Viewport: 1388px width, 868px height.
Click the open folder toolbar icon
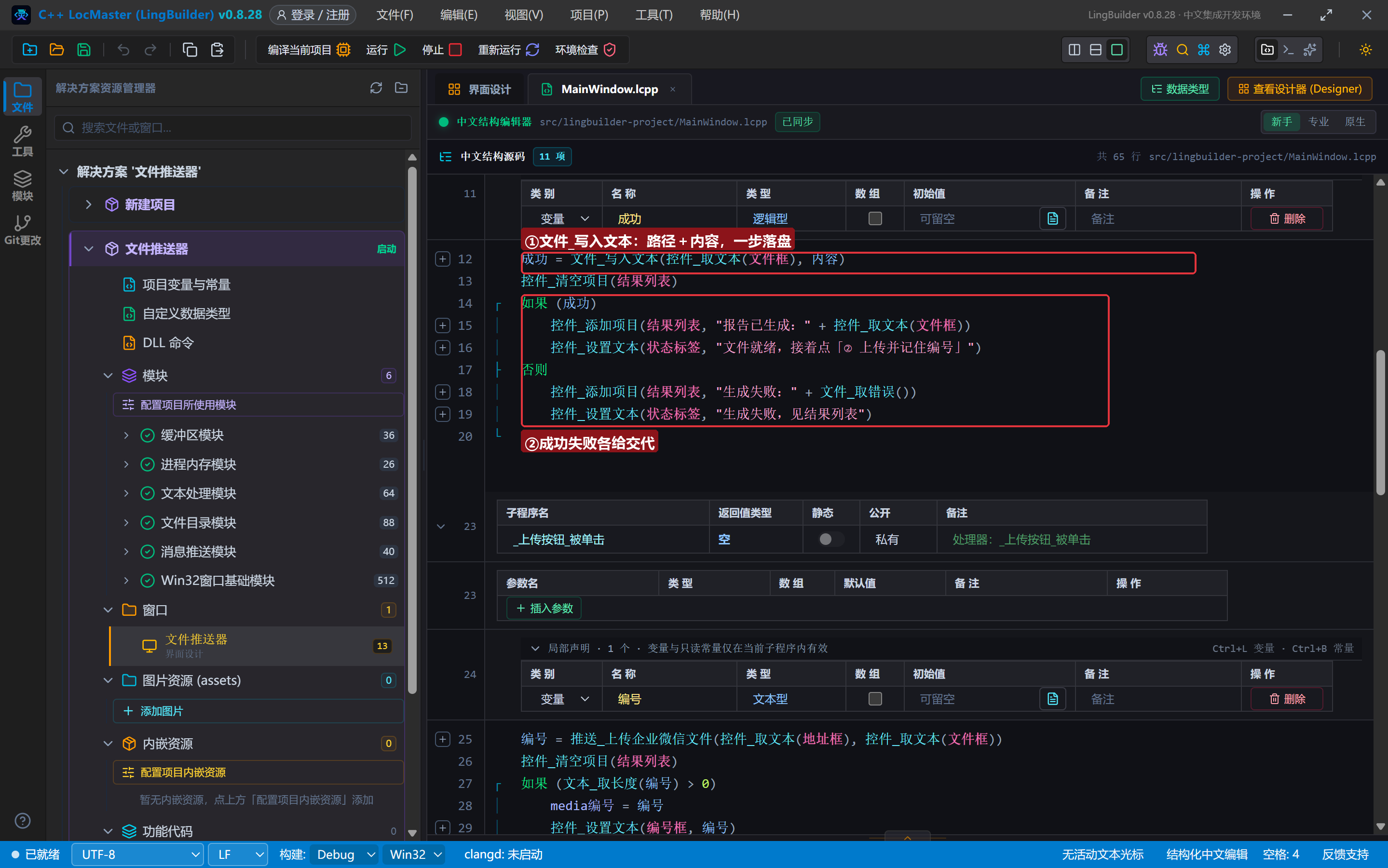point(56,50)
